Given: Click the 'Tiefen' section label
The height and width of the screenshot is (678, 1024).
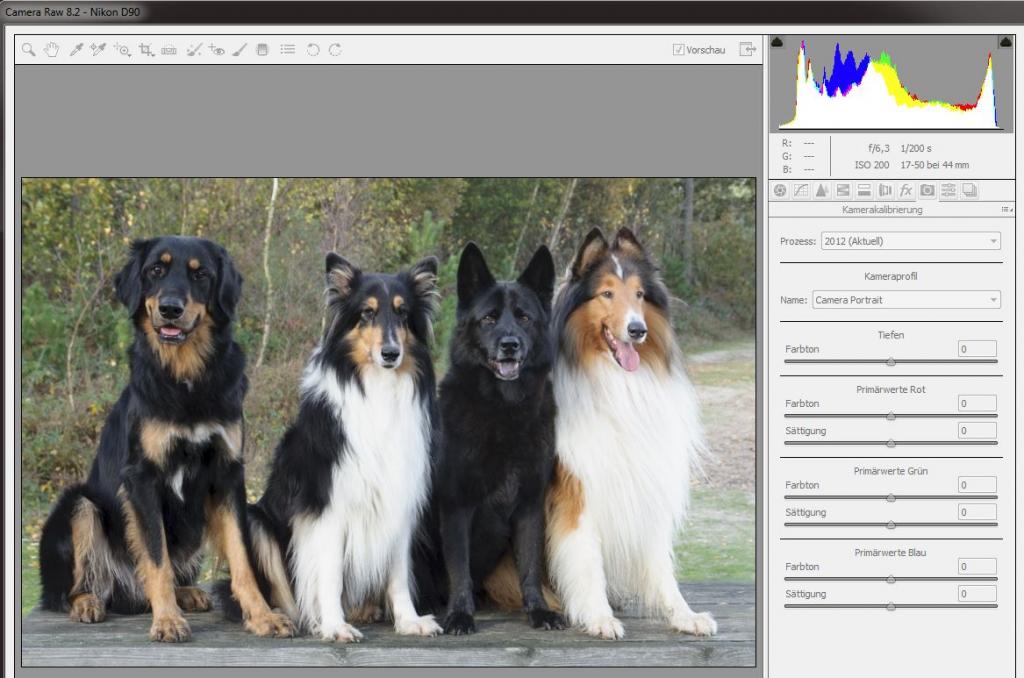Looking at the screenshot, I should click(x=891, y=335).
